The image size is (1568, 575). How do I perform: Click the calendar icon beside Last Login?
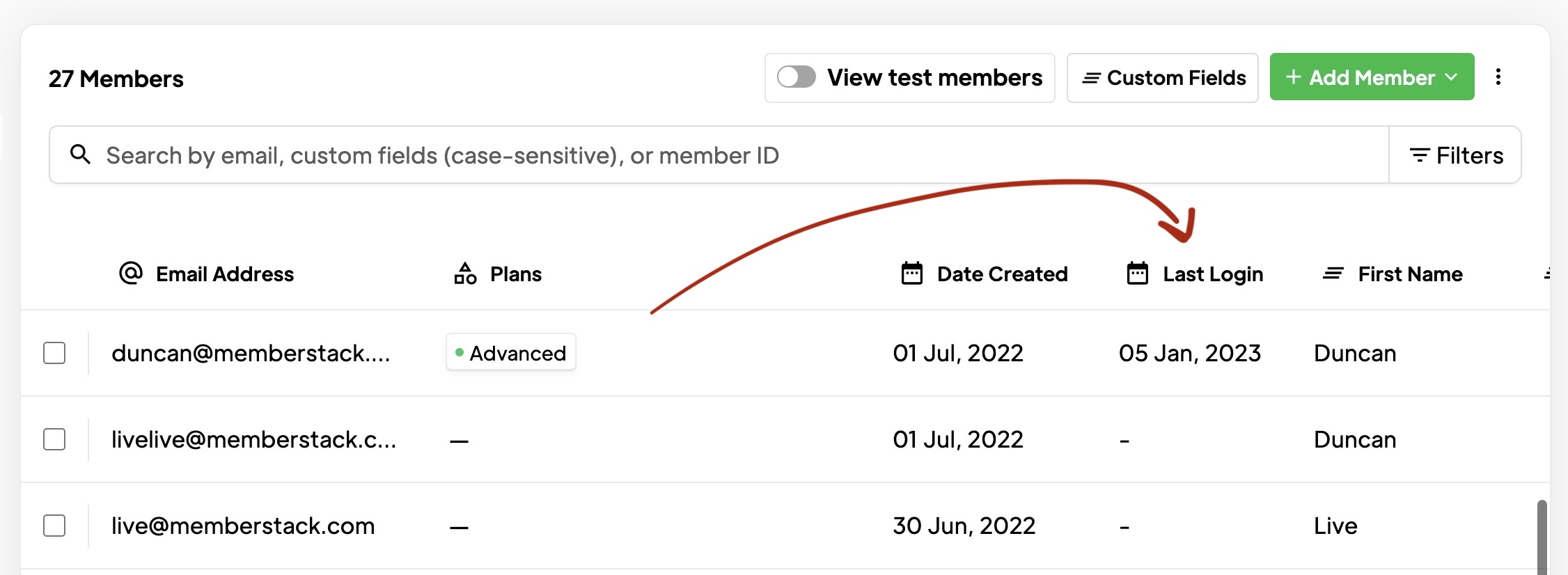pyautogui.click(x=1138, y=274)
